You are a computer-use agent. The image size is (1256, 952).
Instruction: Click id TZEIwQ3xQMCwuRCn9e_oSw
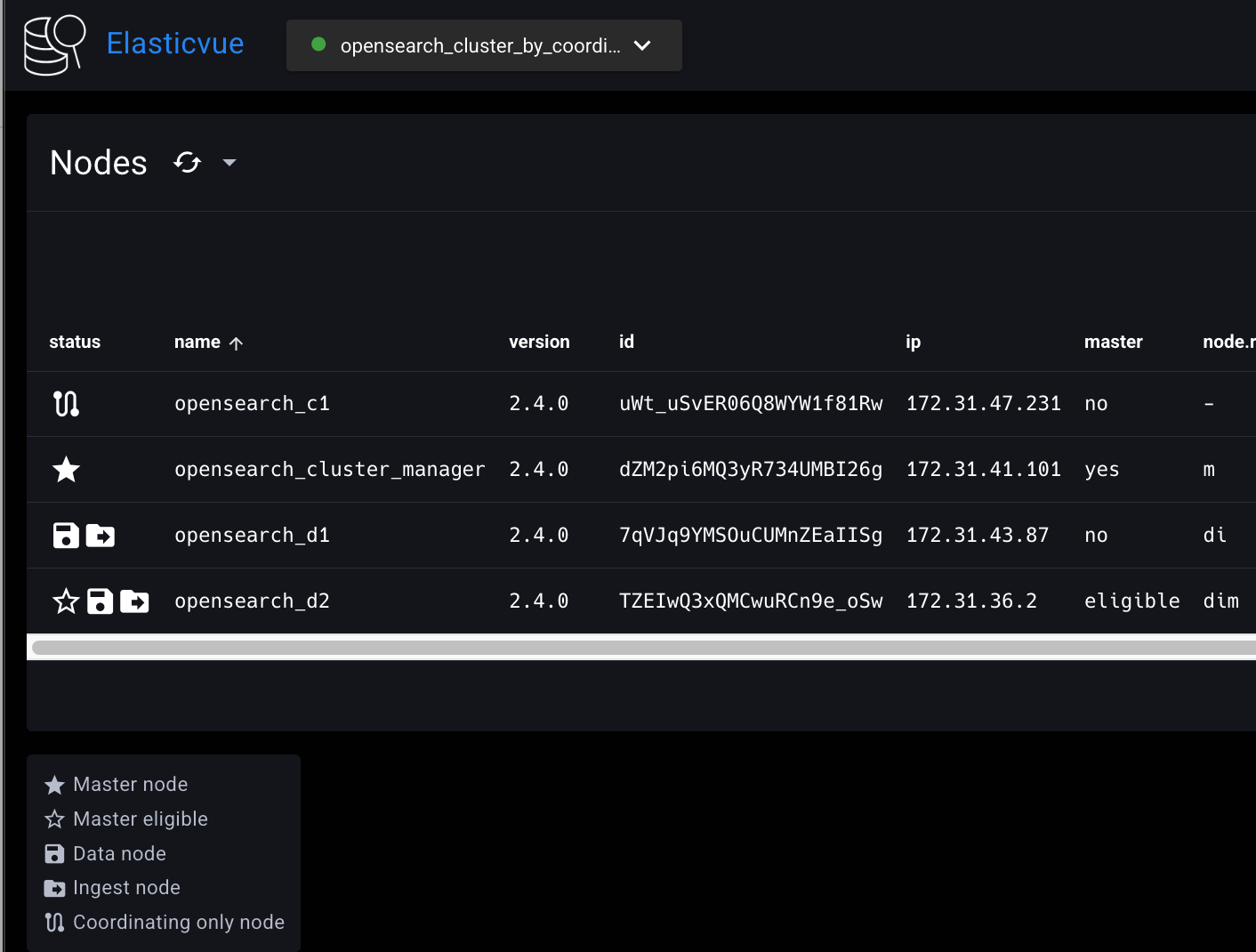[751, 601]
